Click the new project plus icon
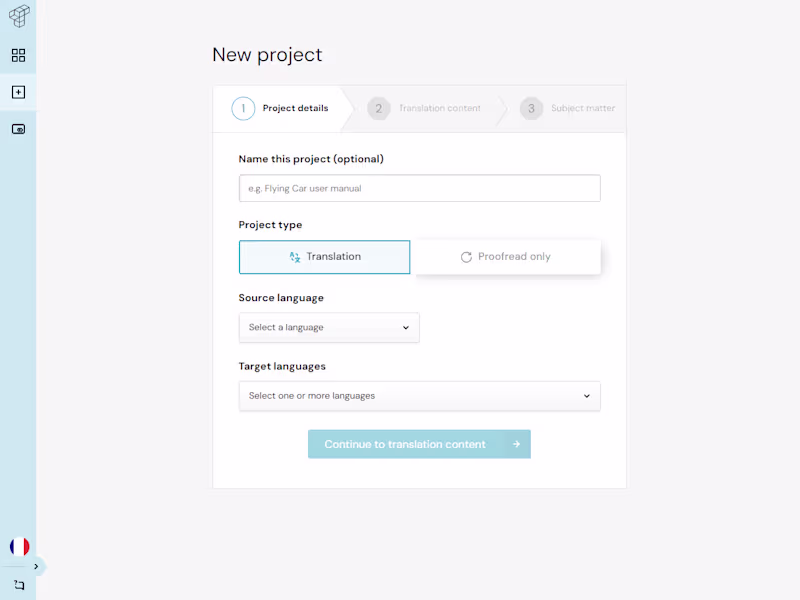 [x=18, y=92]
